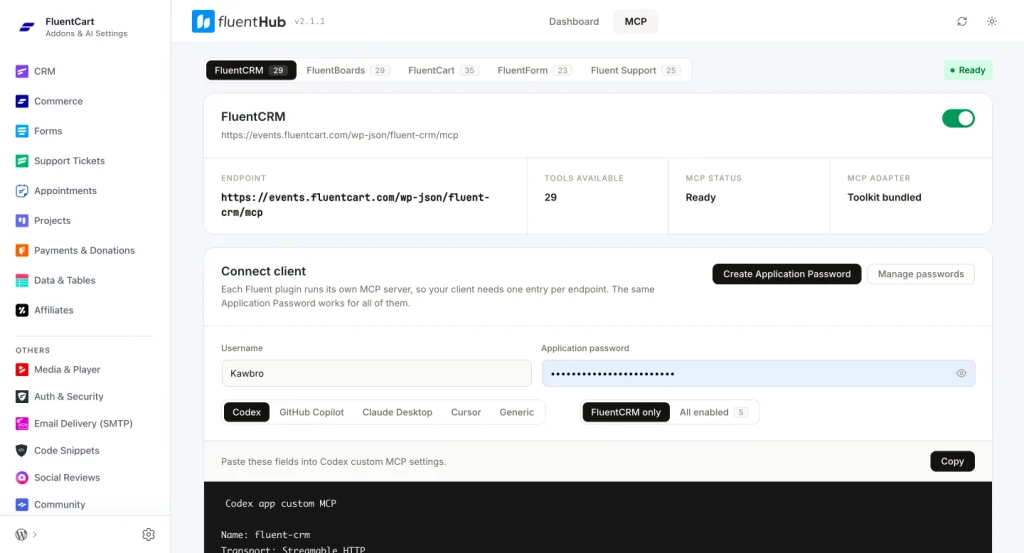Screen dimensions: 1024x553
Task: Select FluentCRM only scope option
Action: 626,412
